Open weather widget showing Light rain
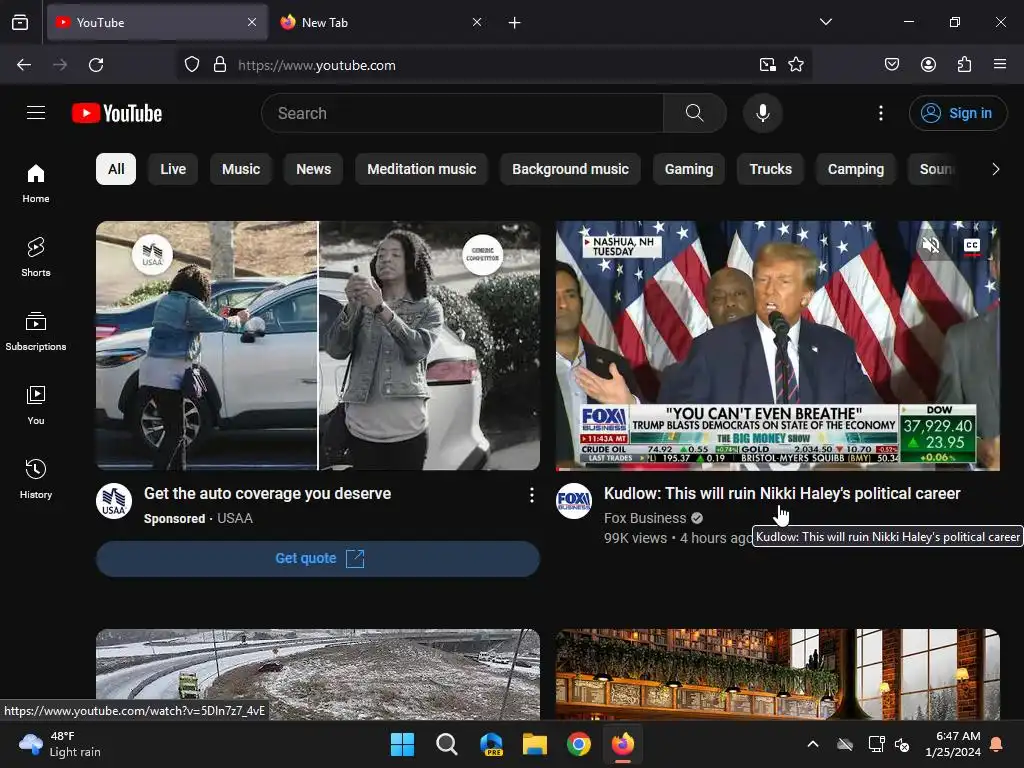1024x768 pixels. (x=60, y=744)
